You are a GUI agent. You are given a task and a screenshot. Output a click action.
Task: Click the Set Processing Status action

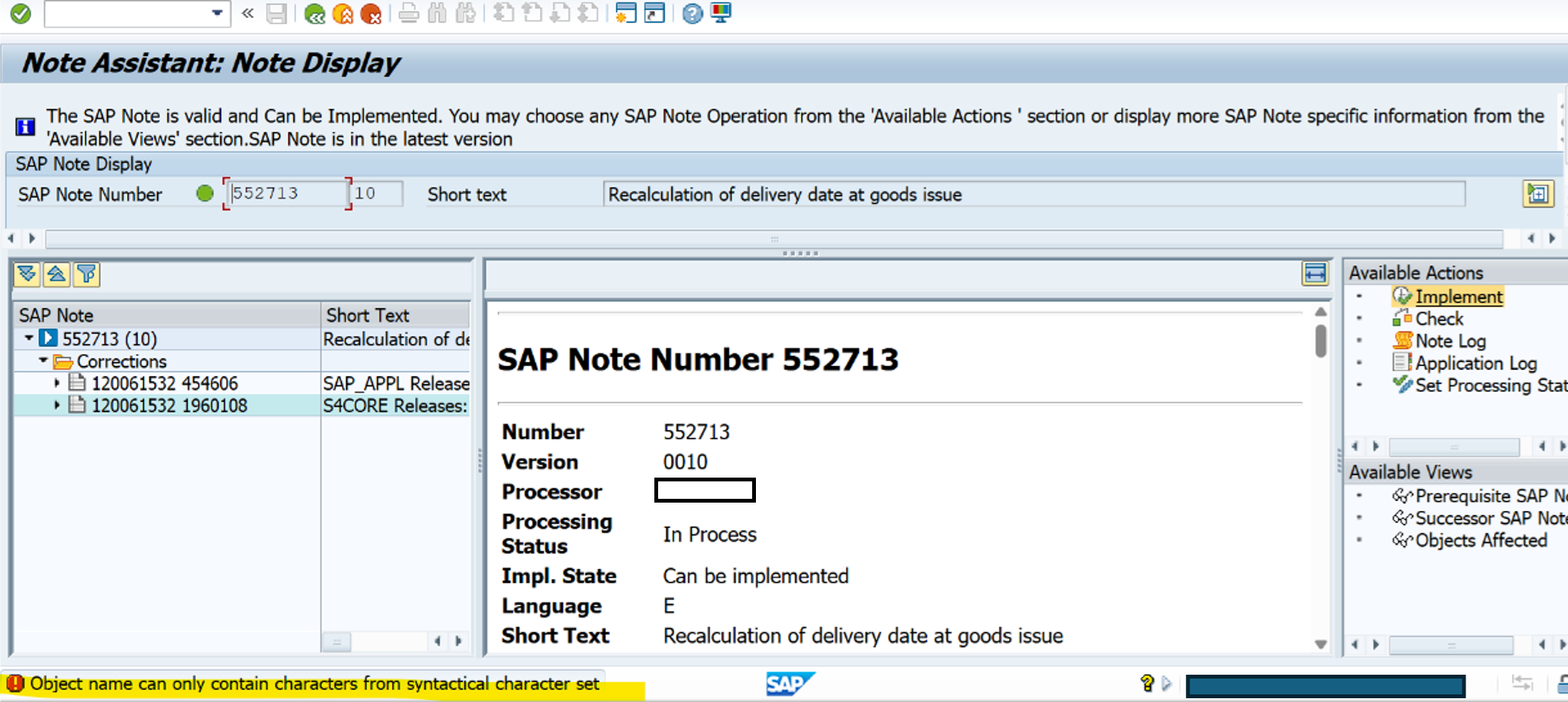tap(1491, 385)
